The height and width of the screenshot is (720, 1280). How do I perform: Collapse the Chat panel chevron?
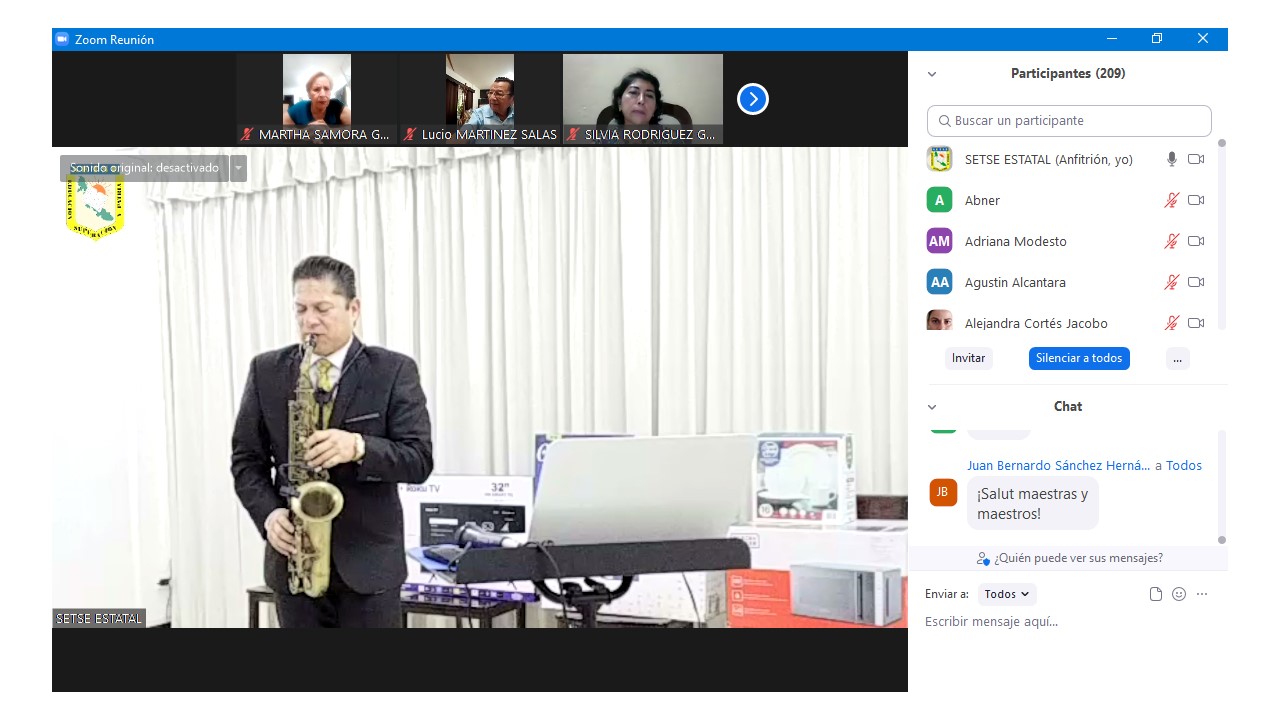pyautogui.click(x=932, y=407)
